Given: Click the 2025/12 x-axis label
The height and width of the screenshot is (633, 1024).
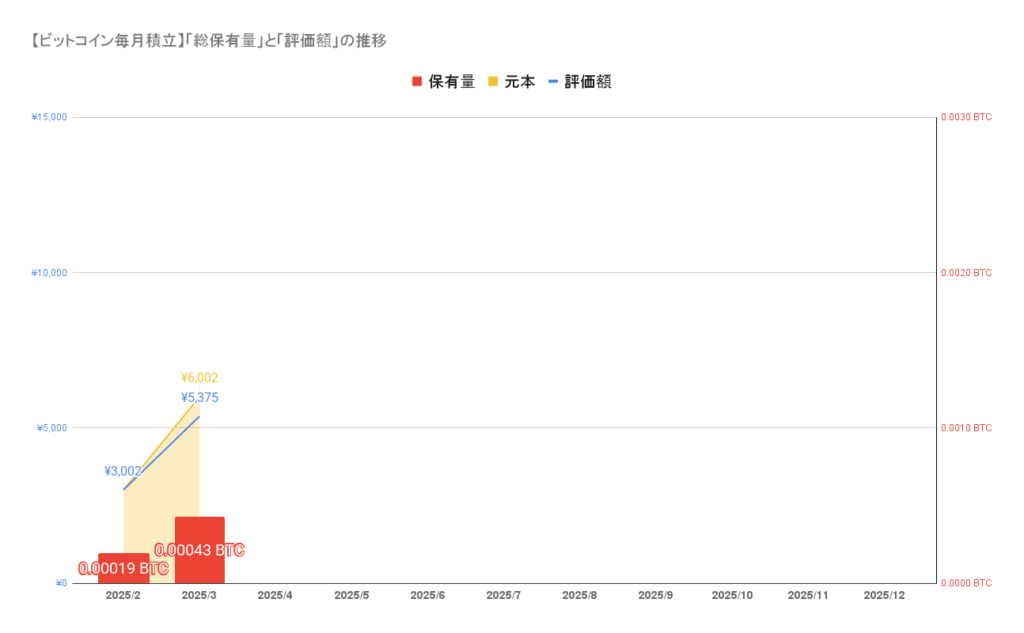Looking at the screenshot, I should (x=884, y=595).
